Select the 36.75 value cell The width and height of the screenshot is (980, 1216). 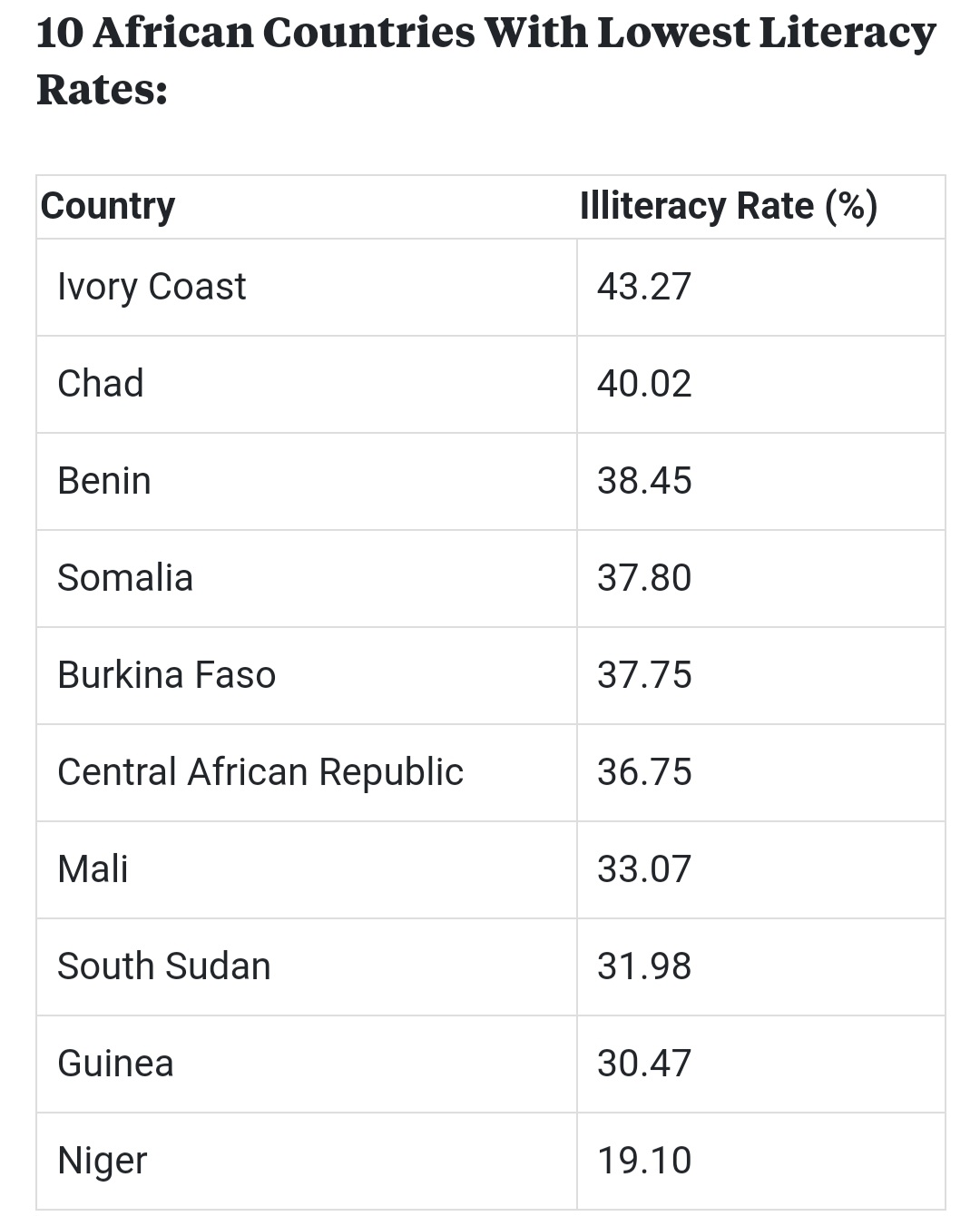(644, 772)
